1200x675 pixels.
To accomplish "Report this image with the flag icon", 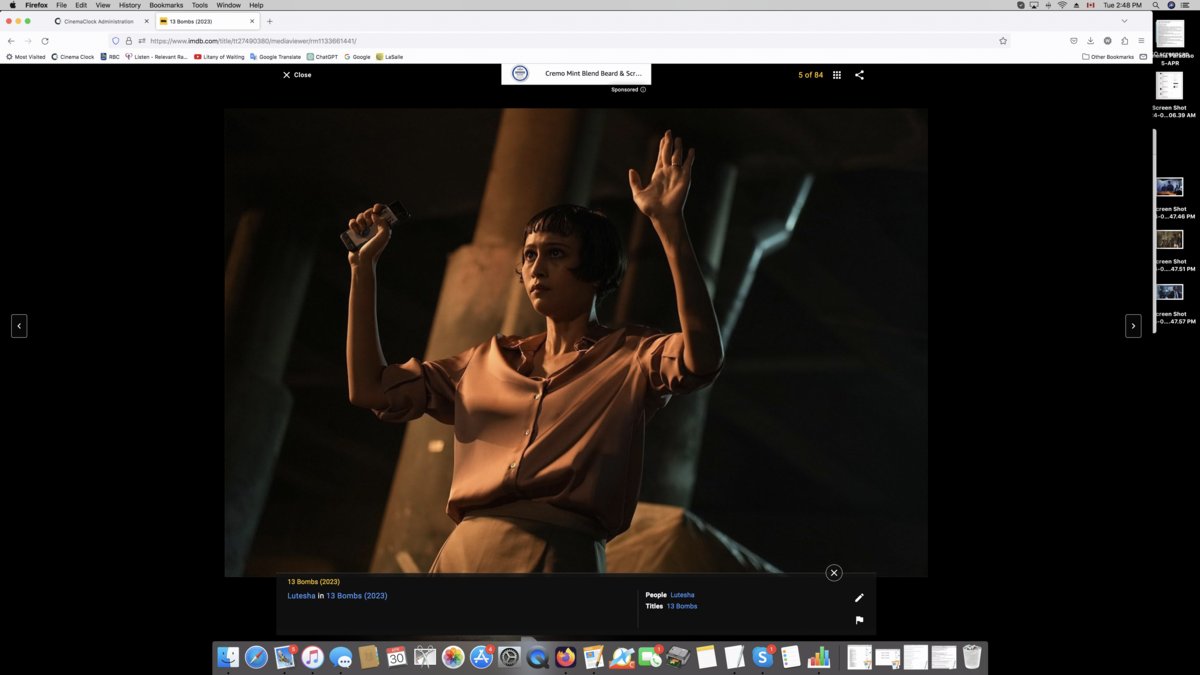I will (858, 620).
